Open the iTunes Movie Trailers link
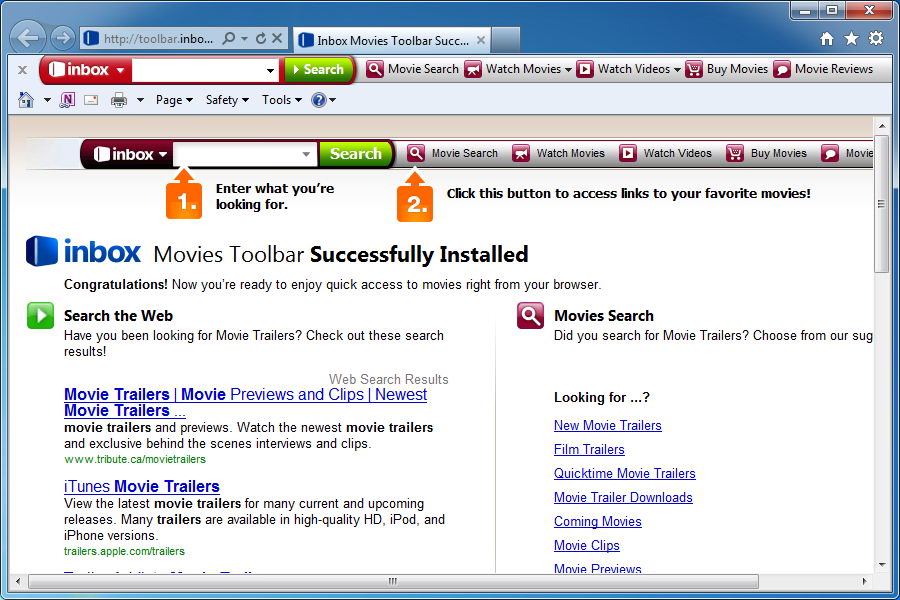Viewport: 900px width, 600px height. point(142,486)
